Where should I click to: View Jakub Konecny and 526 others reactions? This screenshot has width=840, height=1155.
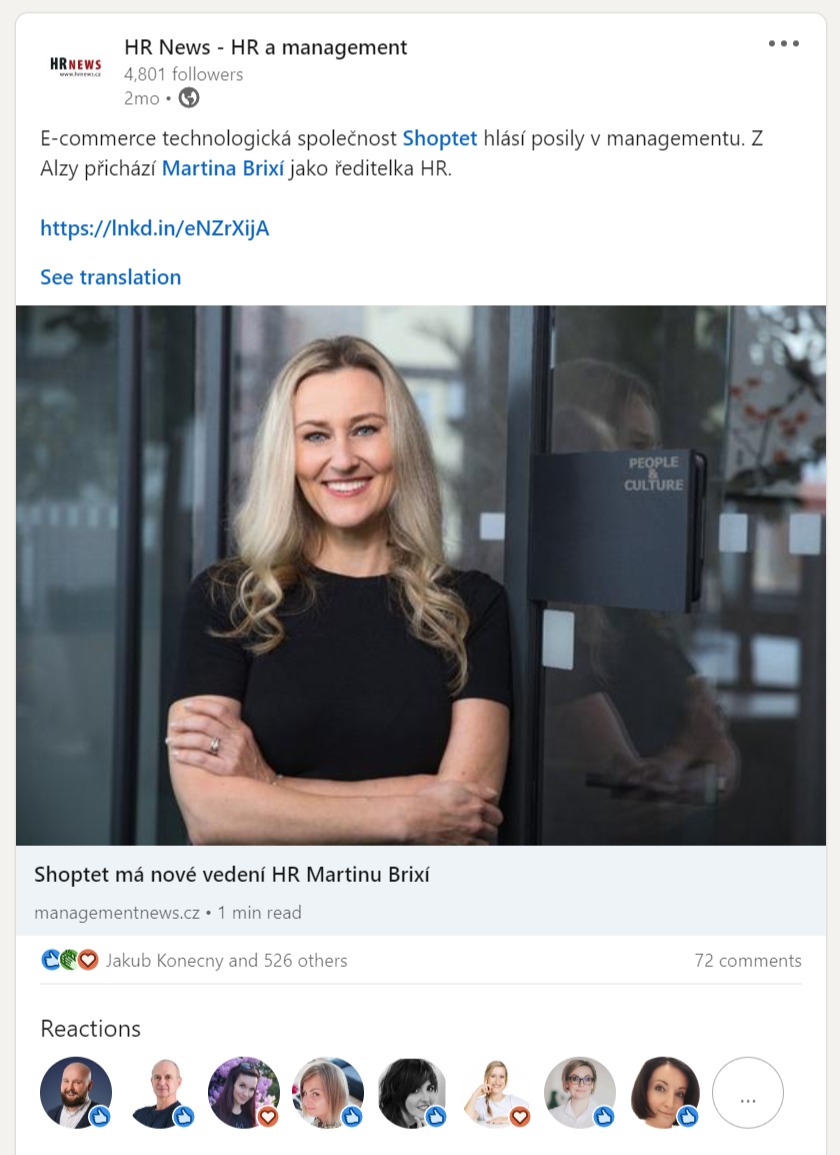226,961
